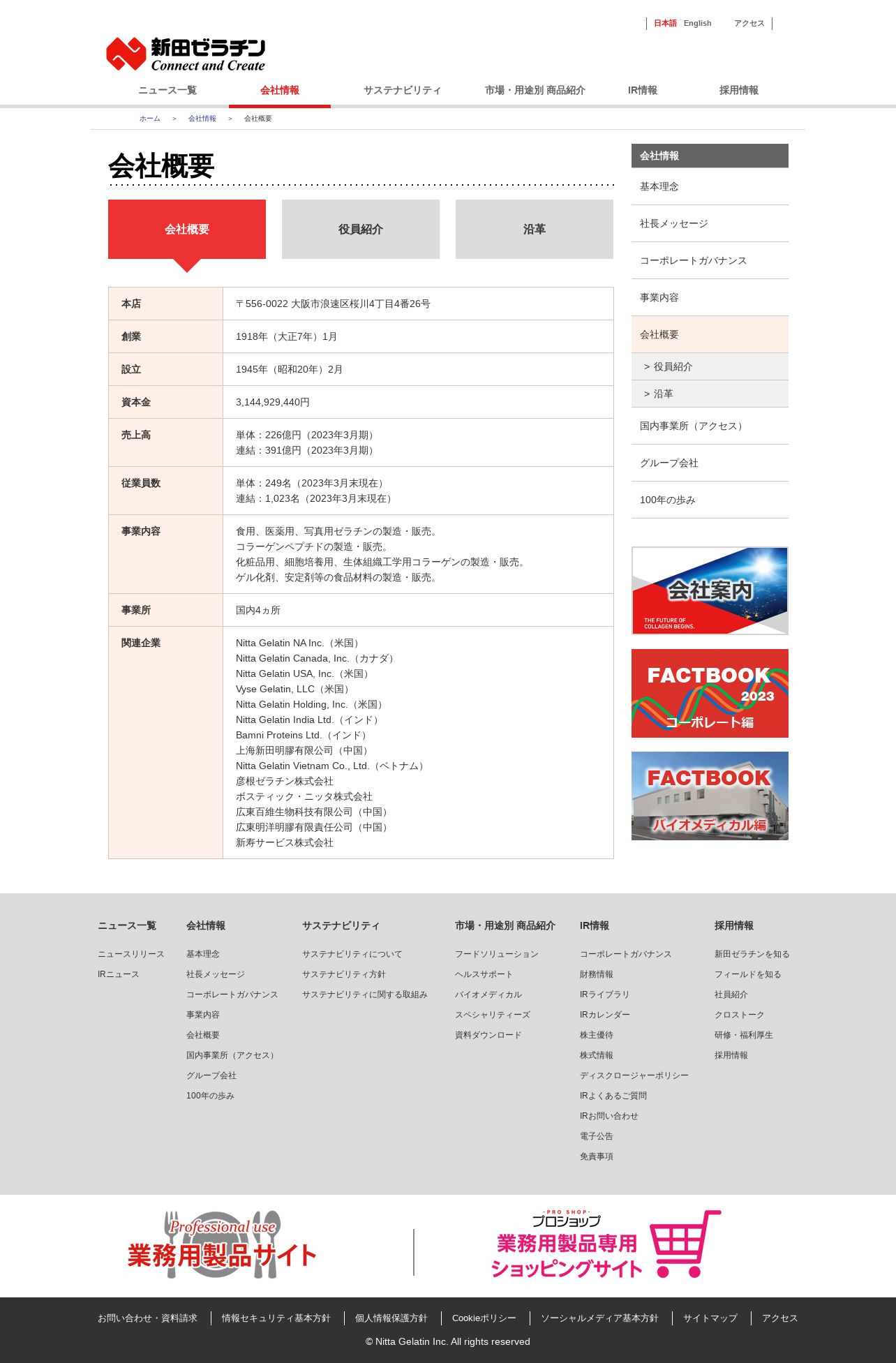Open 国内事業所（アクセス） in sidebar
The image size is (896, 1363).
710,426
